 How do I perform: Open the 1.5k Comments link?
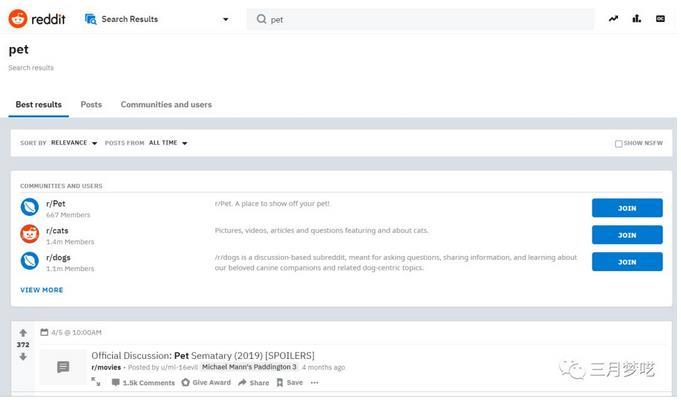point(143,382)
